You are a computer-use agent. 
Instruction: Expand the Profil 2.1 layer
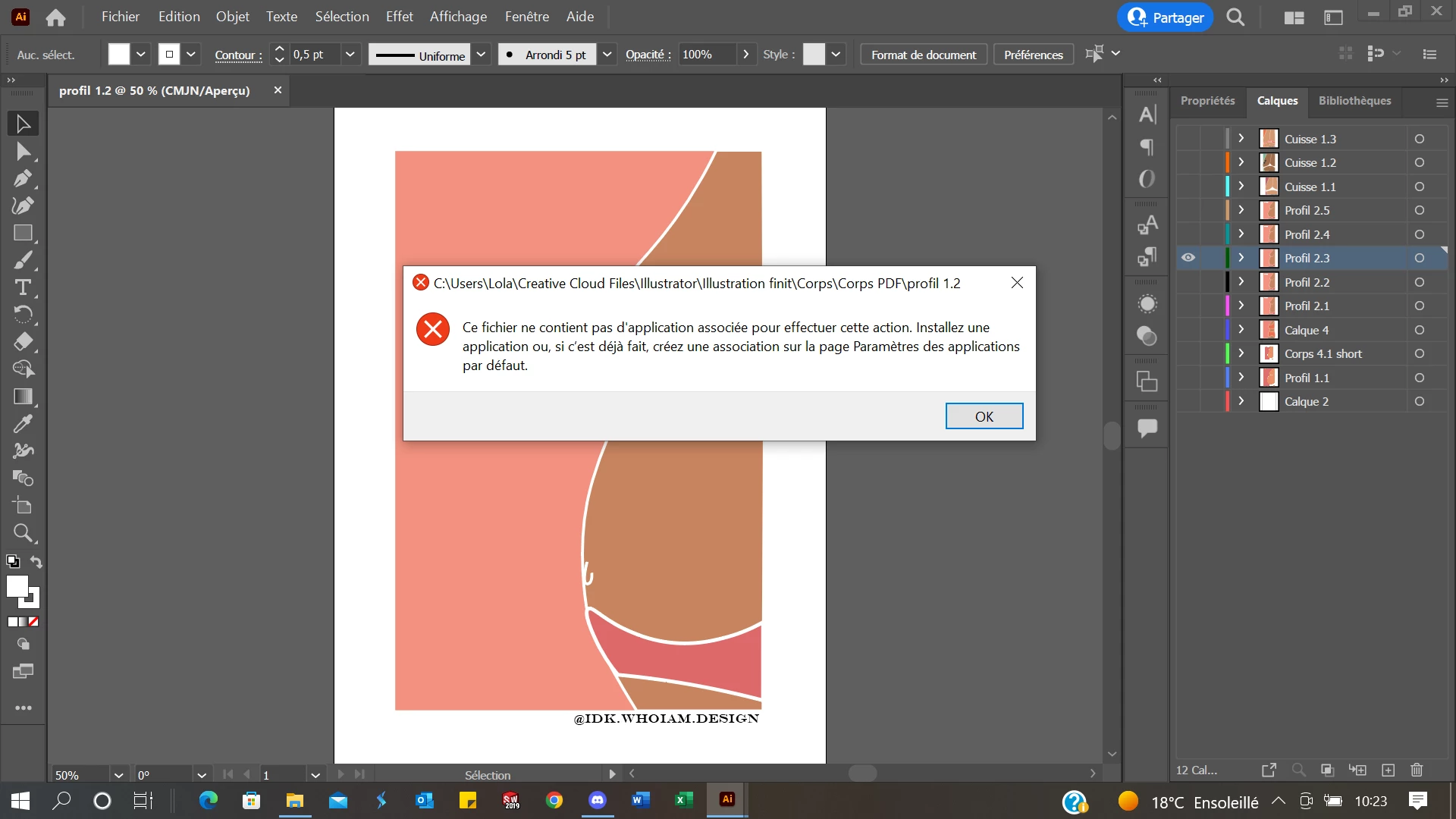click(x=1241, y=306)
